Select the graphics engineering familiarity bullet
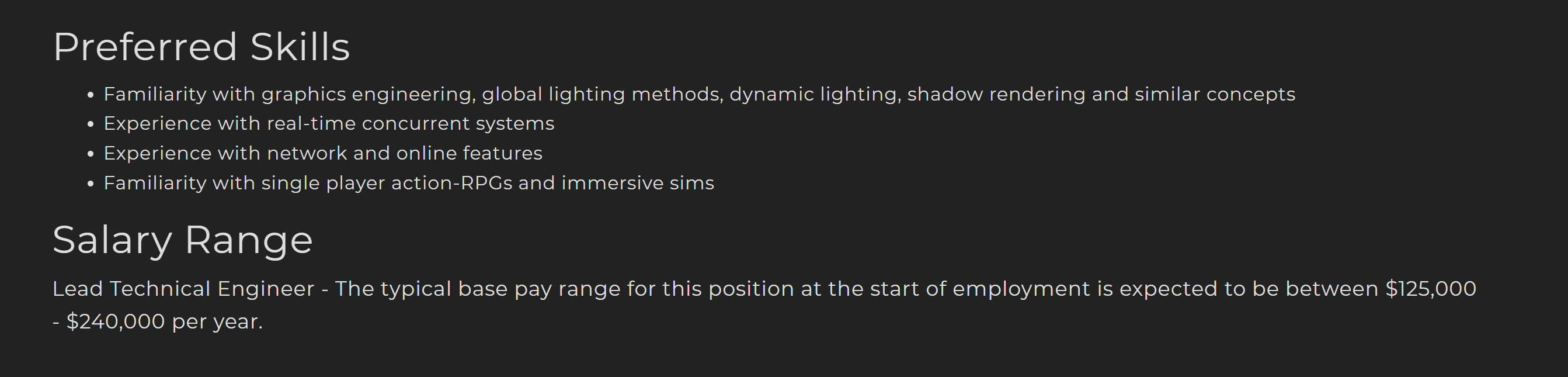Image resolution: width=1568 pixels, height=377 pixels. click(x=700, y=95)
